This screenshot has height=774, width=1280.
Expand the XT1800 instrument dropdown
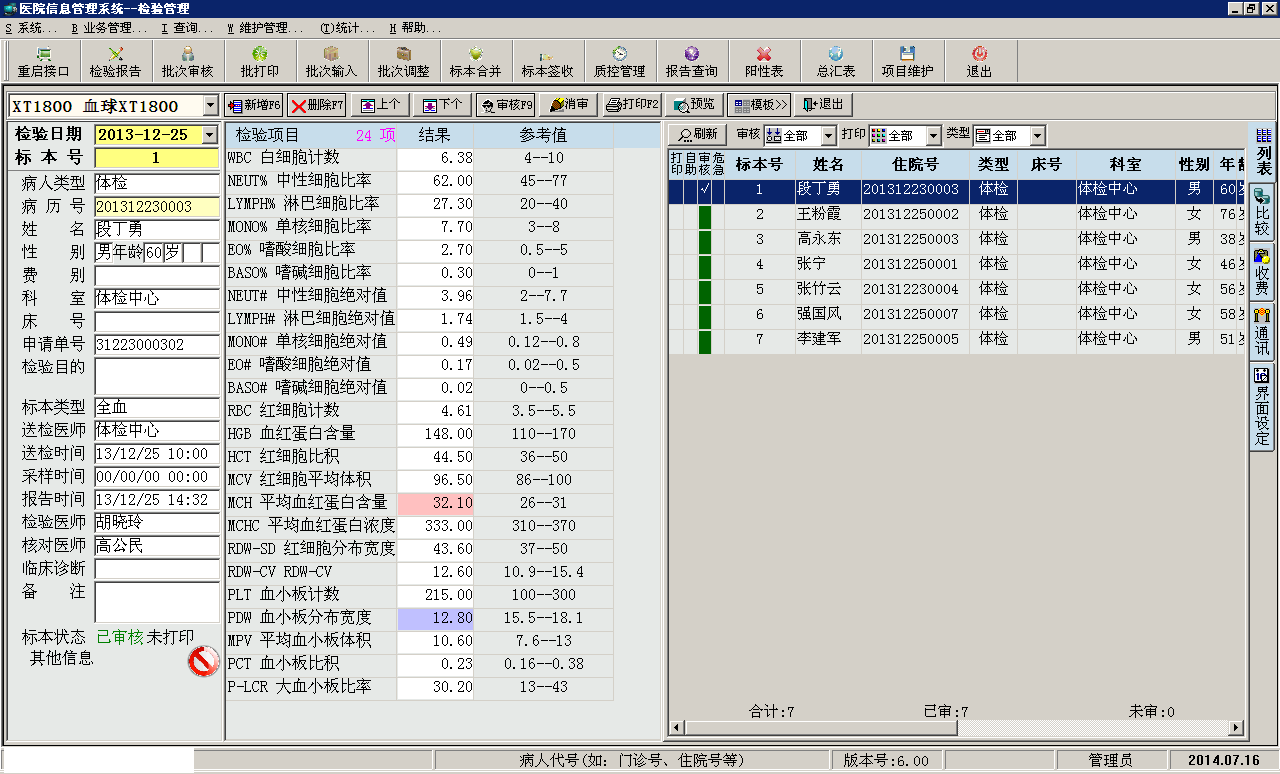point(210,105)
